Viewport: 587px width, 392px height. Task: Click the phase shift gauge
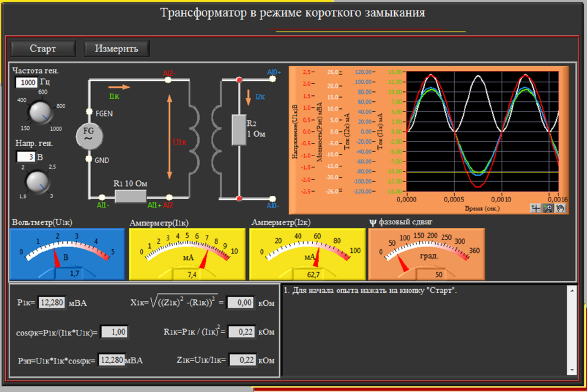426,254
